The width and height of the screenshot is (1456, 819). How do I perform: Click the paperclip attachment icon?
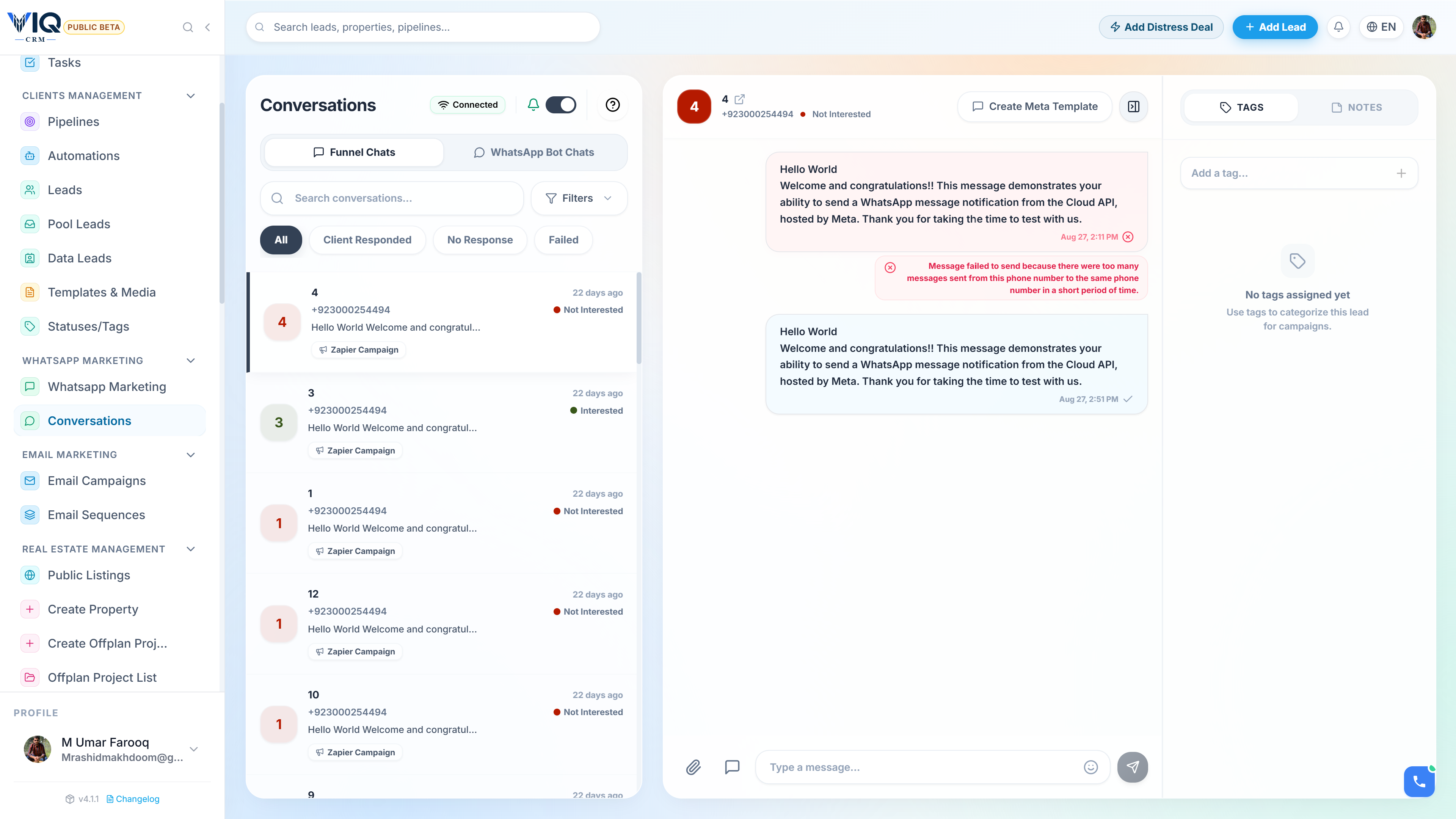click(x=693, y=767)
